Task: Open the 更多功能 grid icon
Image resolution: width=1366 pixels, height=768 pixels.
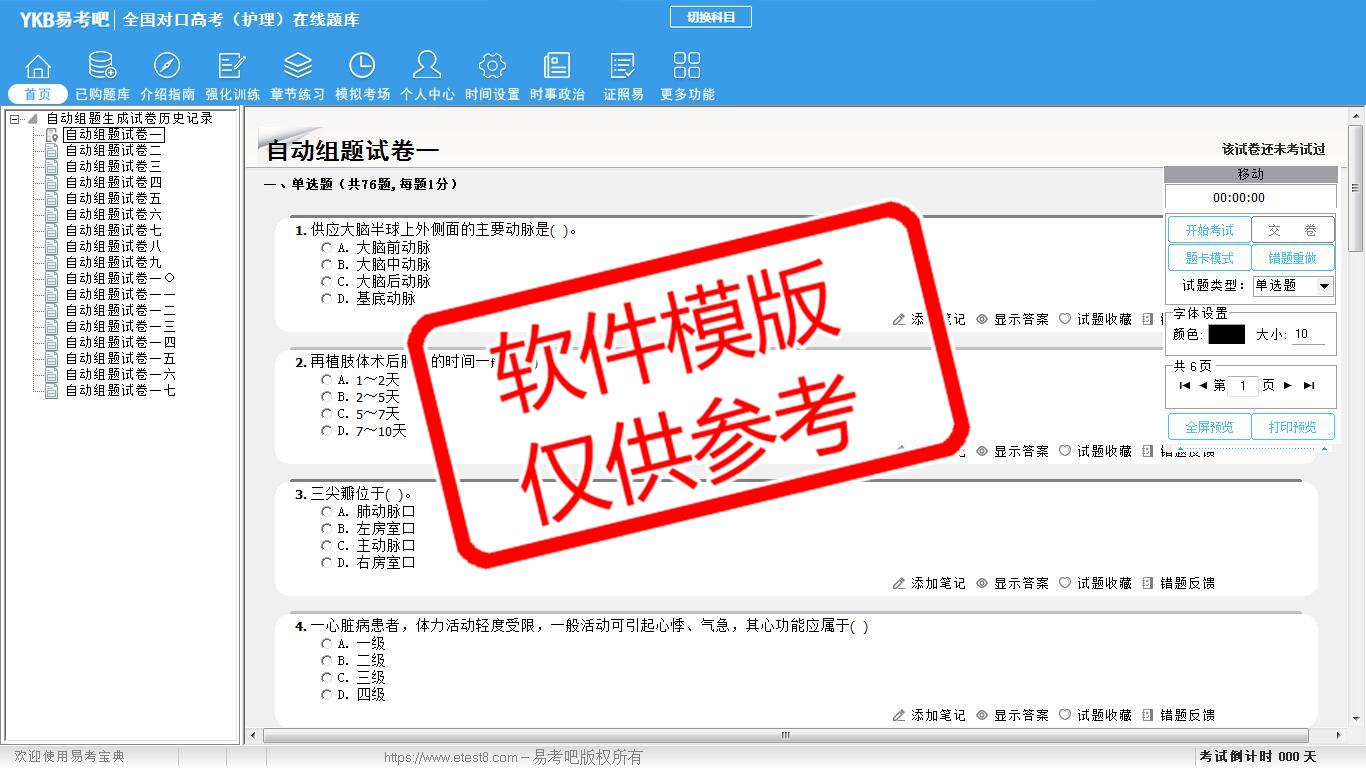Action: (687, 67)
